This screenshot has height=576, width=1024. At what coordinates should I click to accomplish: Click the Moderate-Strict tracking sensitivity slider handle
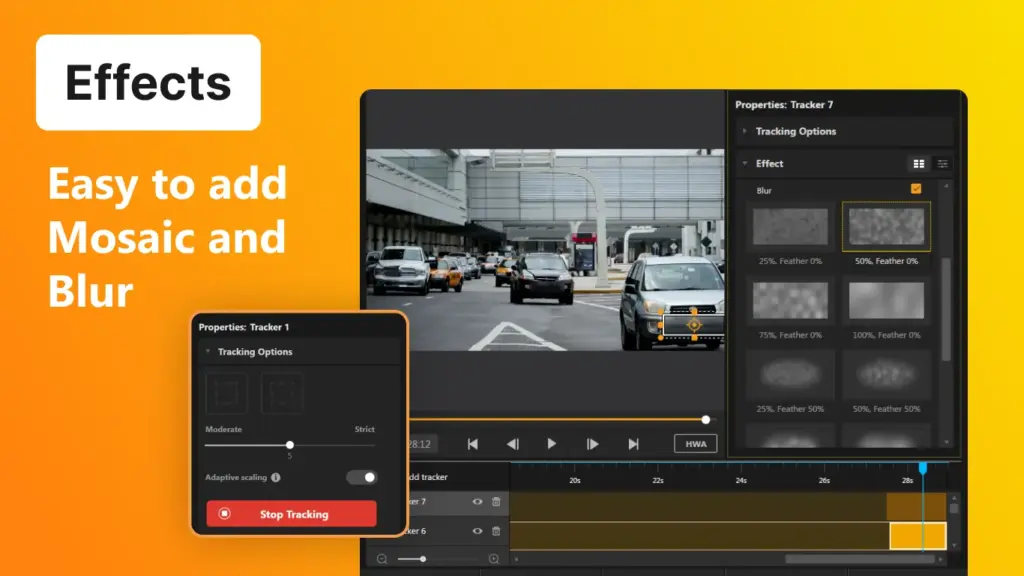pyautogui.click(x=290, y=444)
